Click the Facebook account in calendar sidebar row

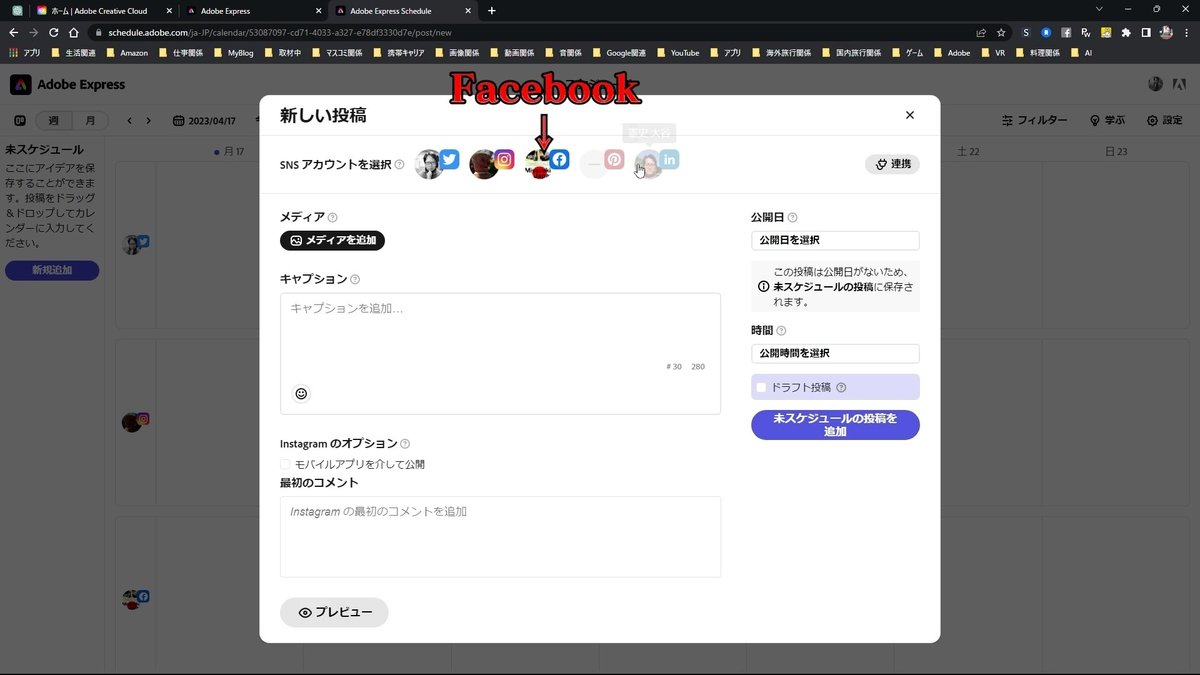(x=135, y=599)
